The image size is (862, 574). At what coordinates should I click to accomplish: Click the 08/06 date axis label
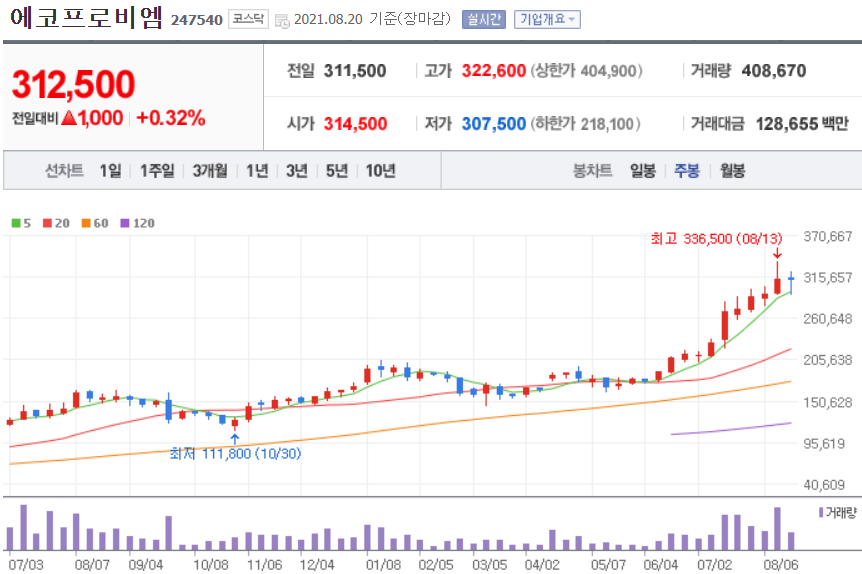pyautogui.click(x=781, y=565)
